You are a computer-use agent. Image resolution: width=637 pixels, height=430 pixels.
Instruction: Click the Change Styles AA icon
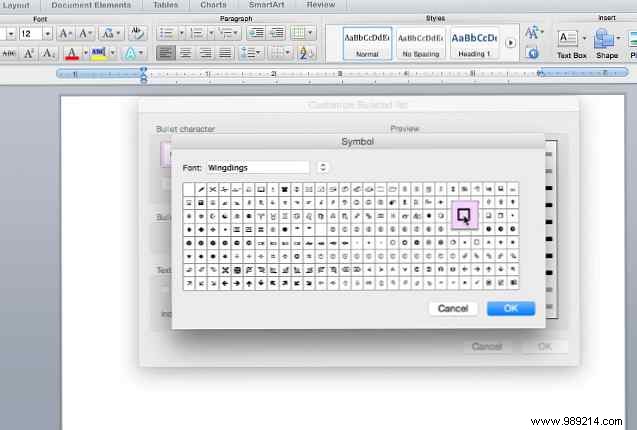[532, 33]
